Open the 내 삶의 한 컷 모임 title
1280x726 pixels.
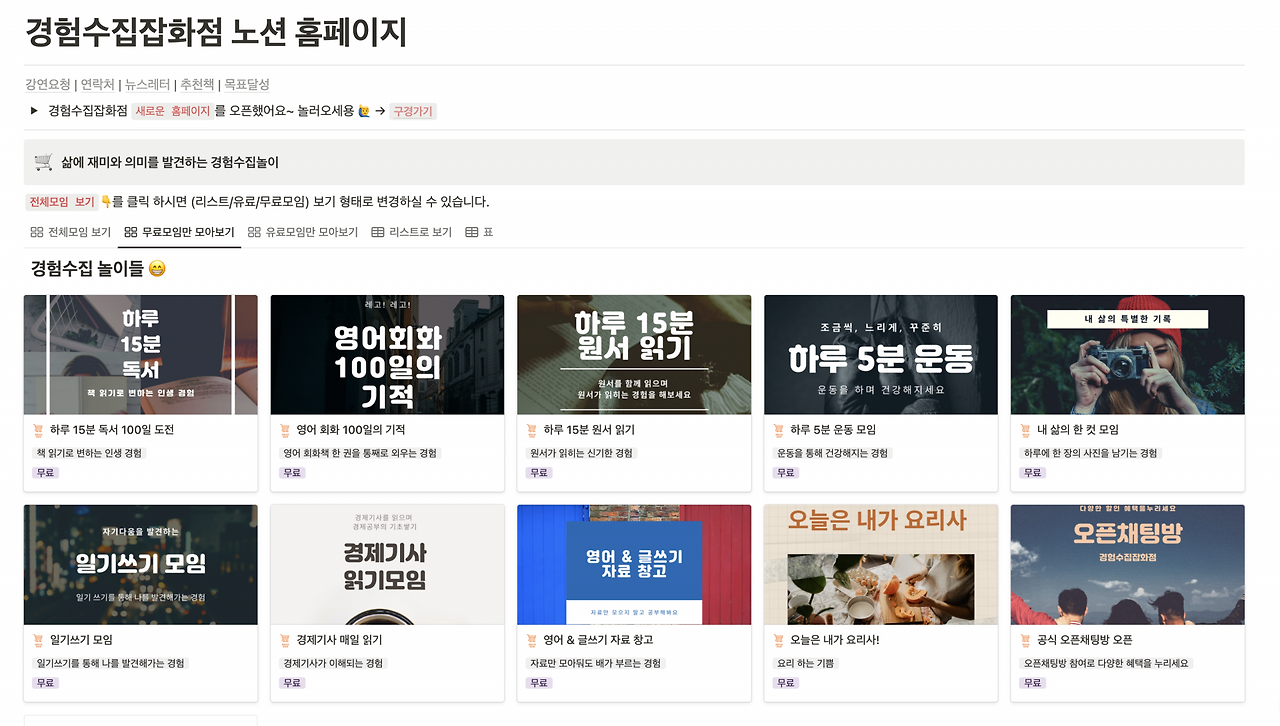pos(1078,430)
